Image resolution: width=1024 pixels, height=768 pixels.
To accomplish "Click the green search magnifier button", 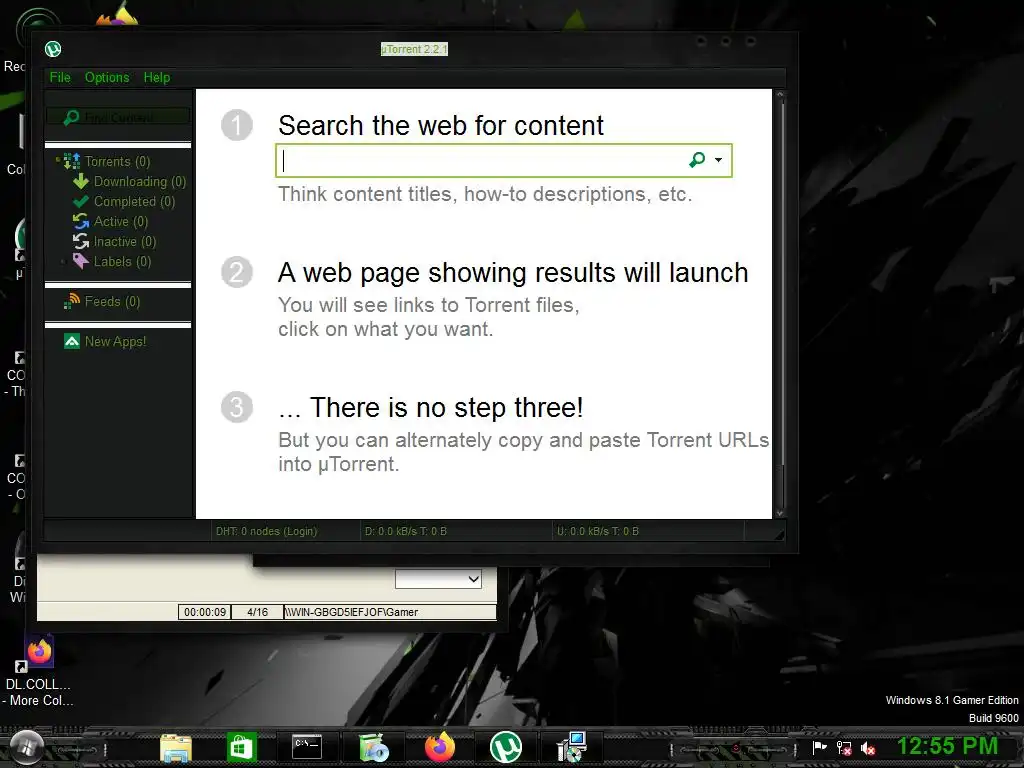I will [697, 160].
